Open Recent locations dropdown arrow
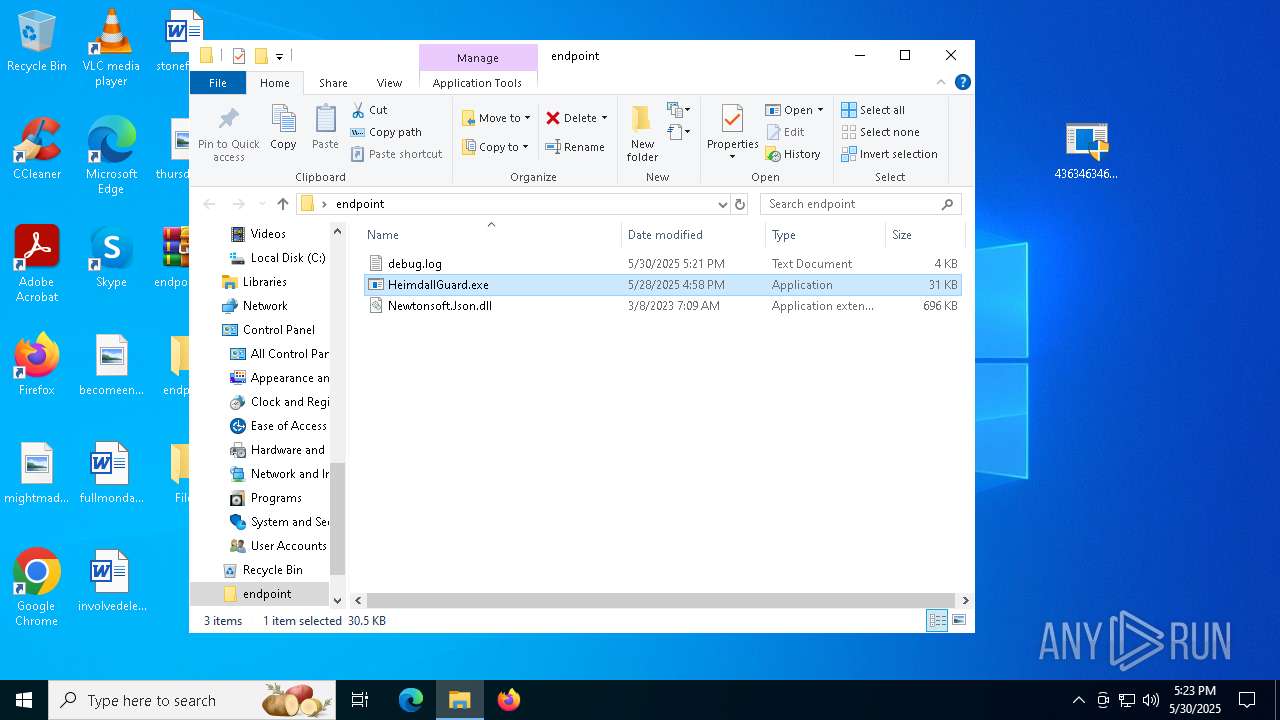The image size is (1280, 720). point(262,204)
